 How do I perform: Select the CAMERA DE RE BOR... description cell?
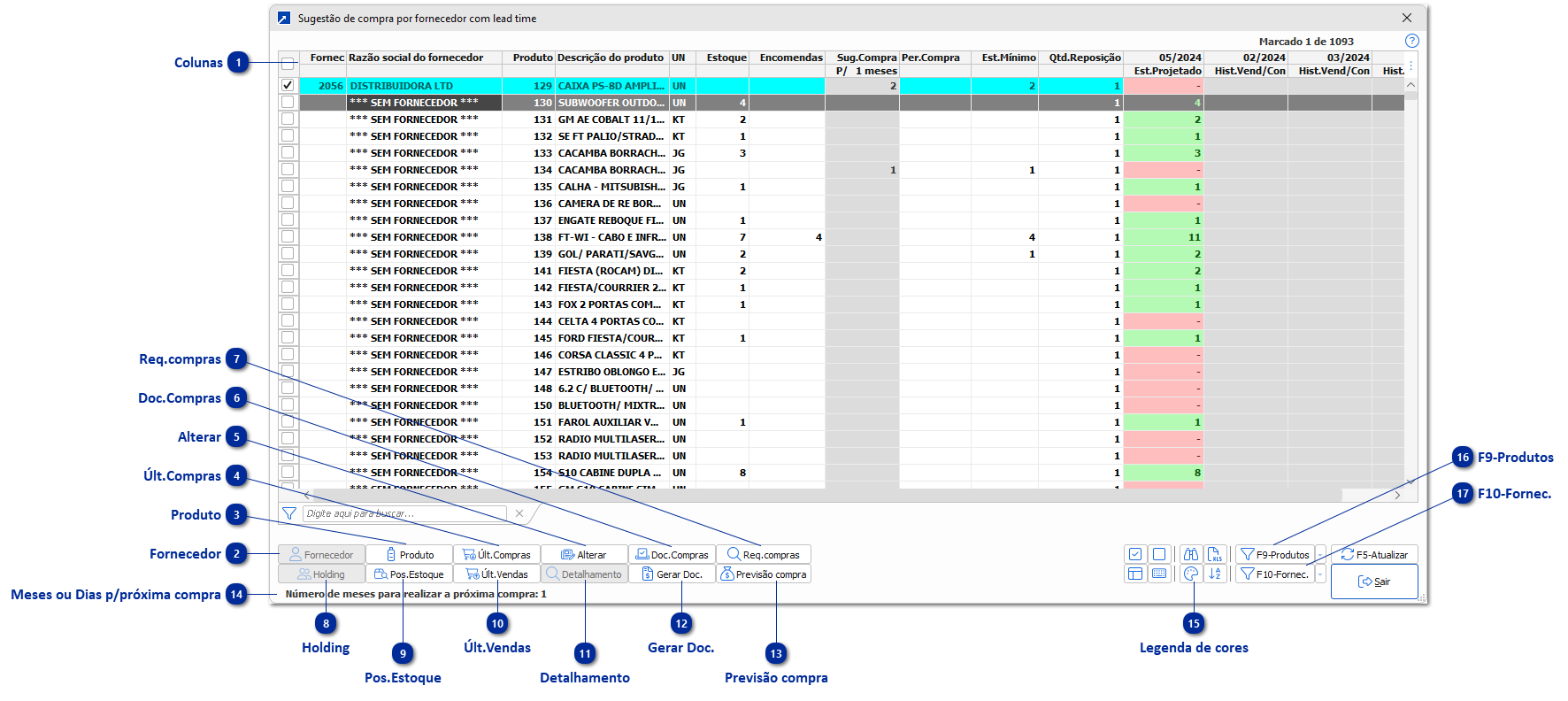click(x=612, y=204)
